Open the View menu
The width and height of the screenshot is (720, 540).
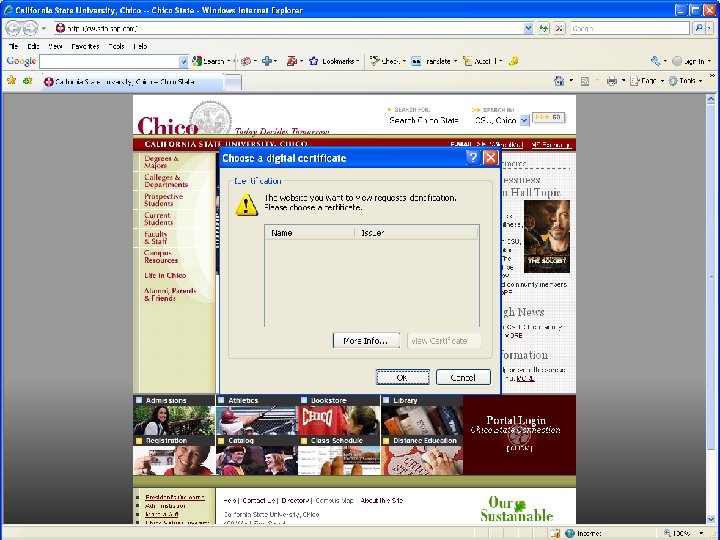tap(55, 46)
